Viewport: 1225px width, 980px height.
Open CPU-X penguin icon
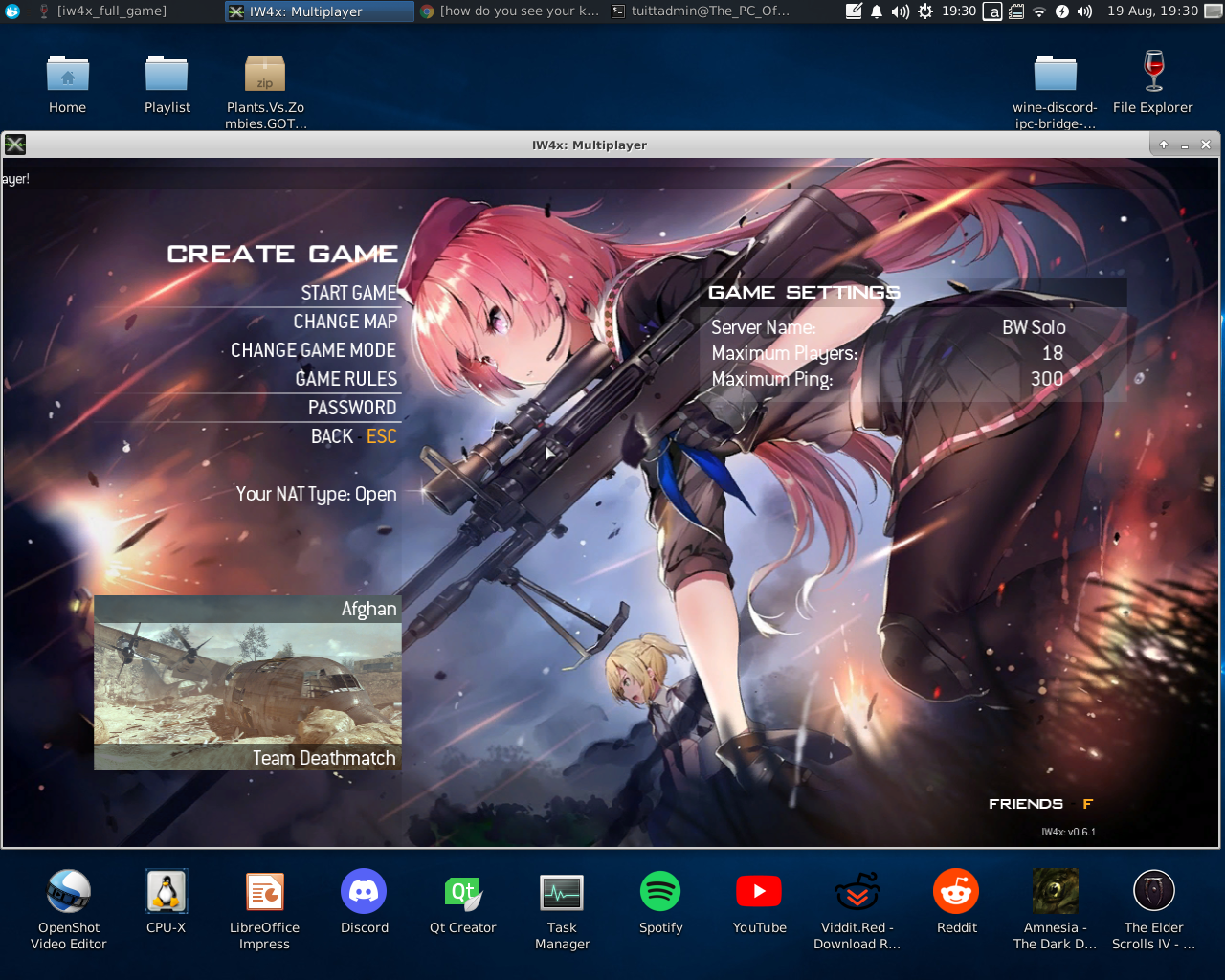coord(167,902)
